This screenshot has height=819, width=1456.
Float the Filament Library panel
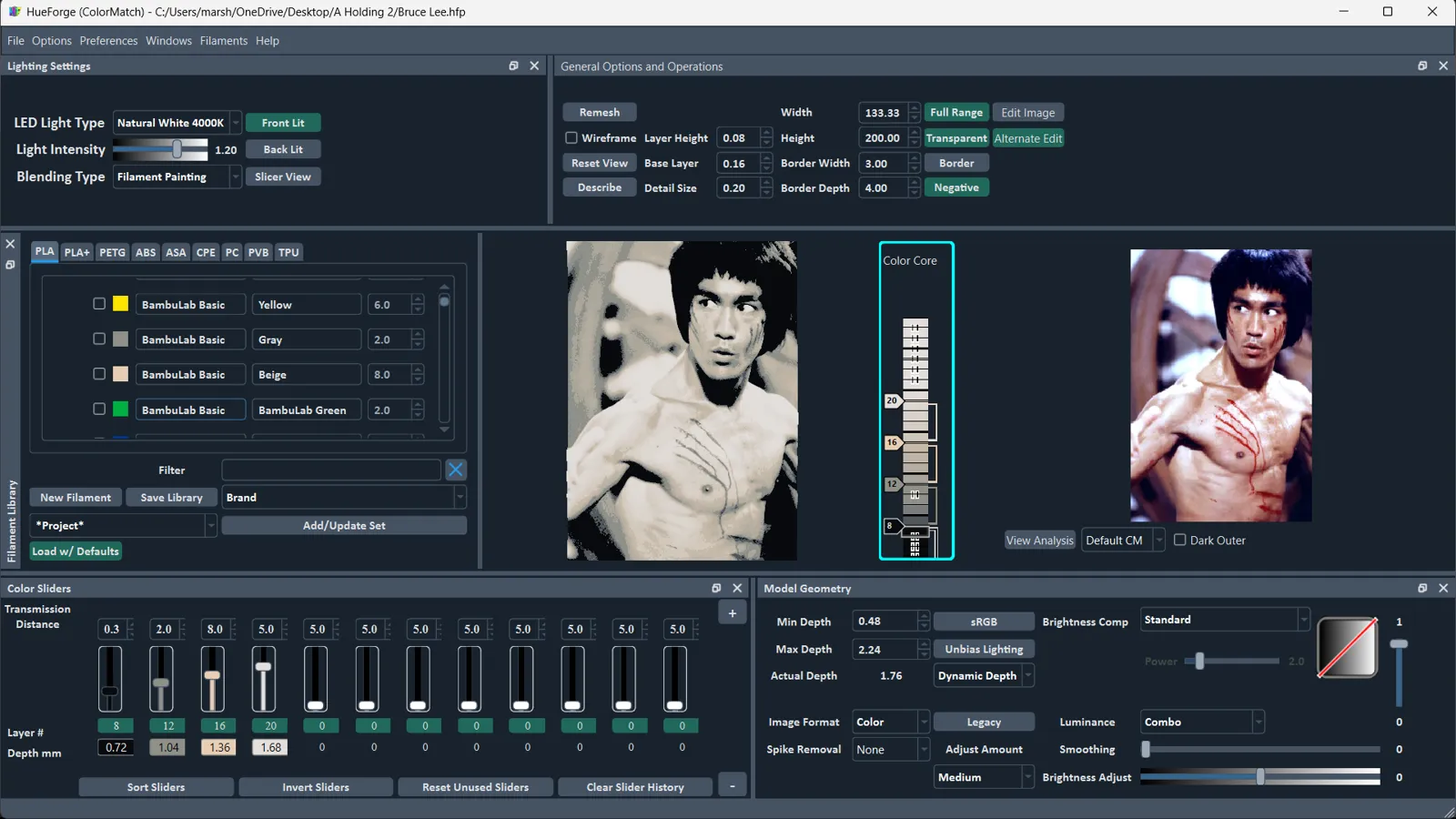point(11,265)
